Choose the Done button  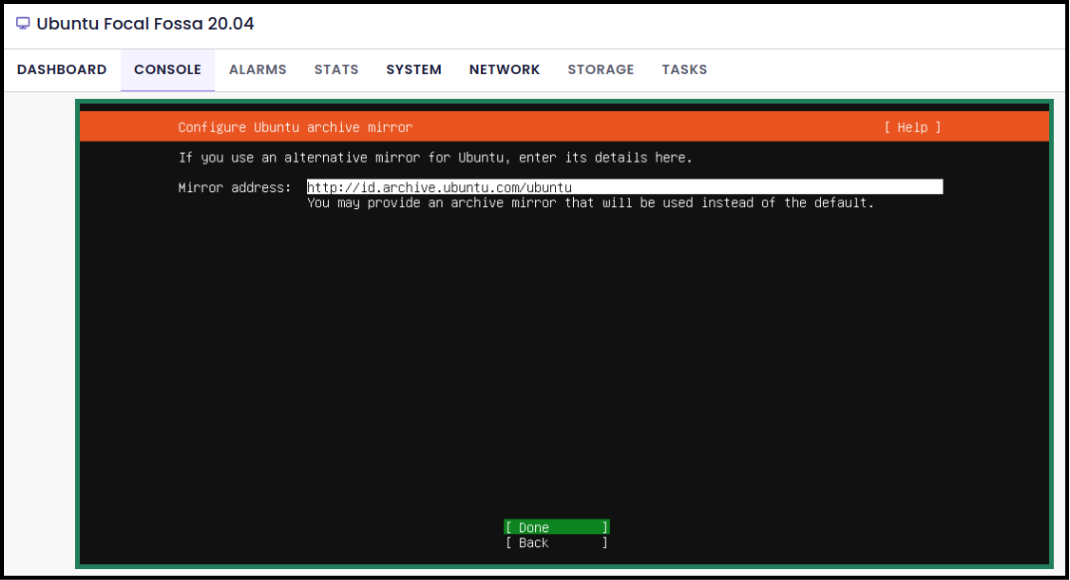pyautogui.click(x=557, y=527)
